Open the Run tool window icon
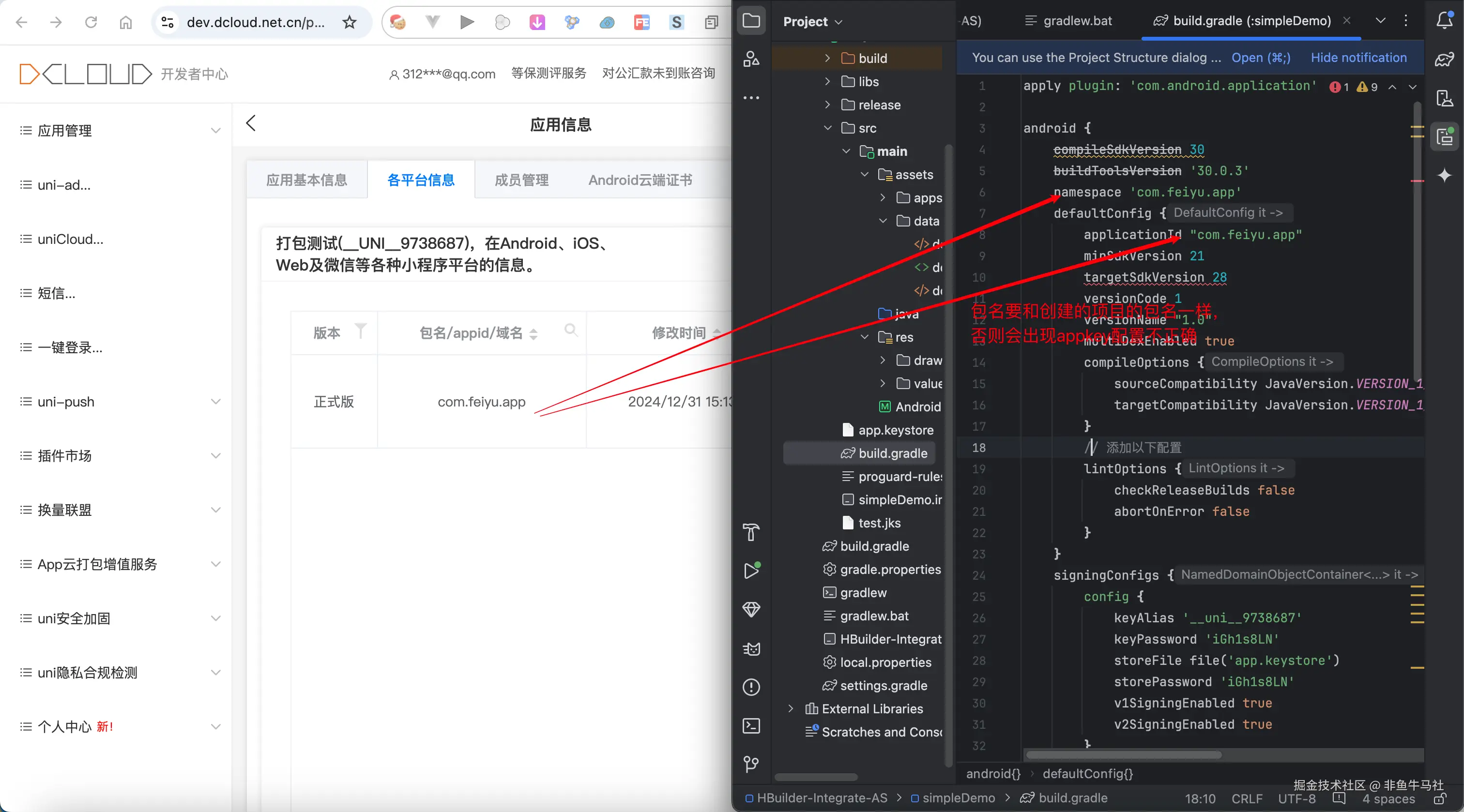 751,571
